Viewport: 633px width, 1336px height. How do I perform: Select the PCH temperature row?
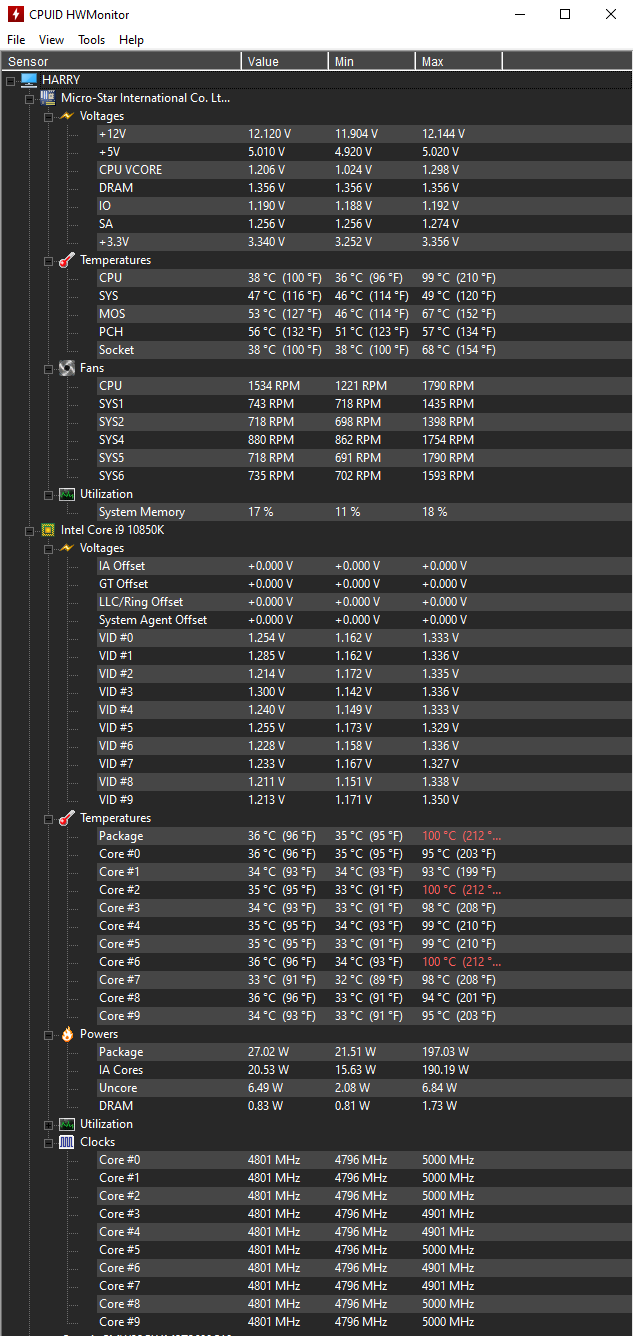pyautogui.click(x=364, y=332)
